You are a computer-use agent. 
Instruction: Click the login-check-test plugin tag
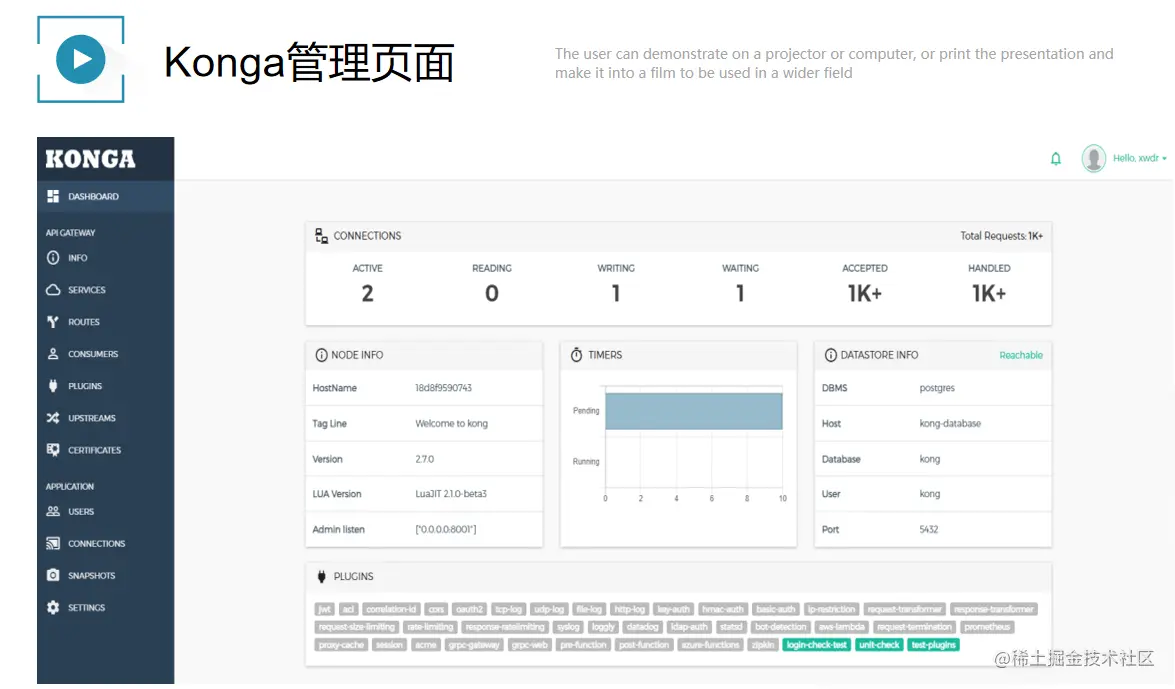(817, 645)
